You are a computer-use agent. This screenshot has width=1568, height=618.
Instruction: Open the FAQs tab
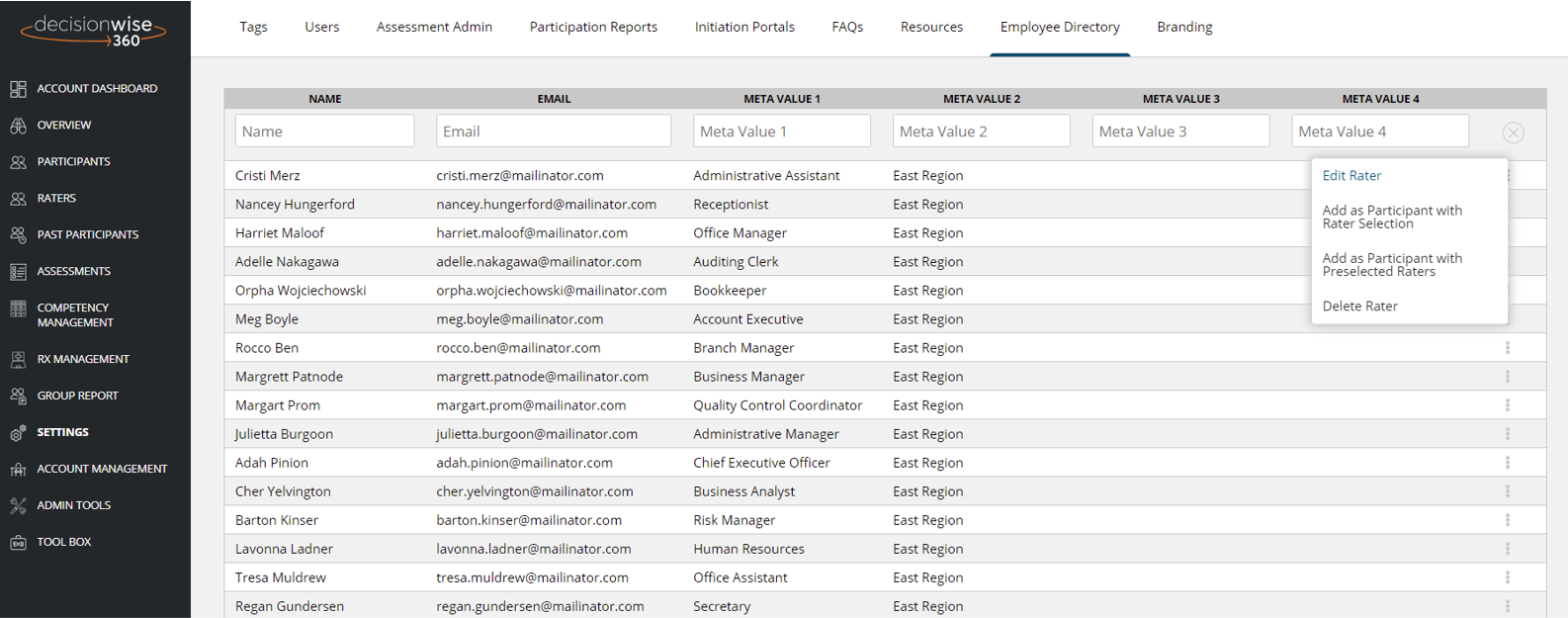click(x=847, y=27)
